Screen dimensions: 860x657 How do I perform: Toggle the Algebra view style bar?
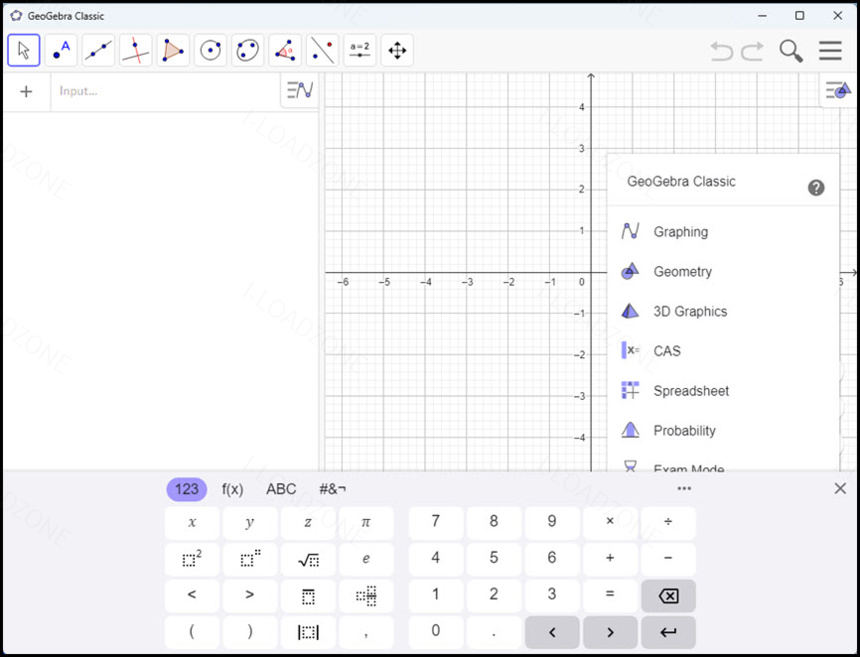[300, 89]
